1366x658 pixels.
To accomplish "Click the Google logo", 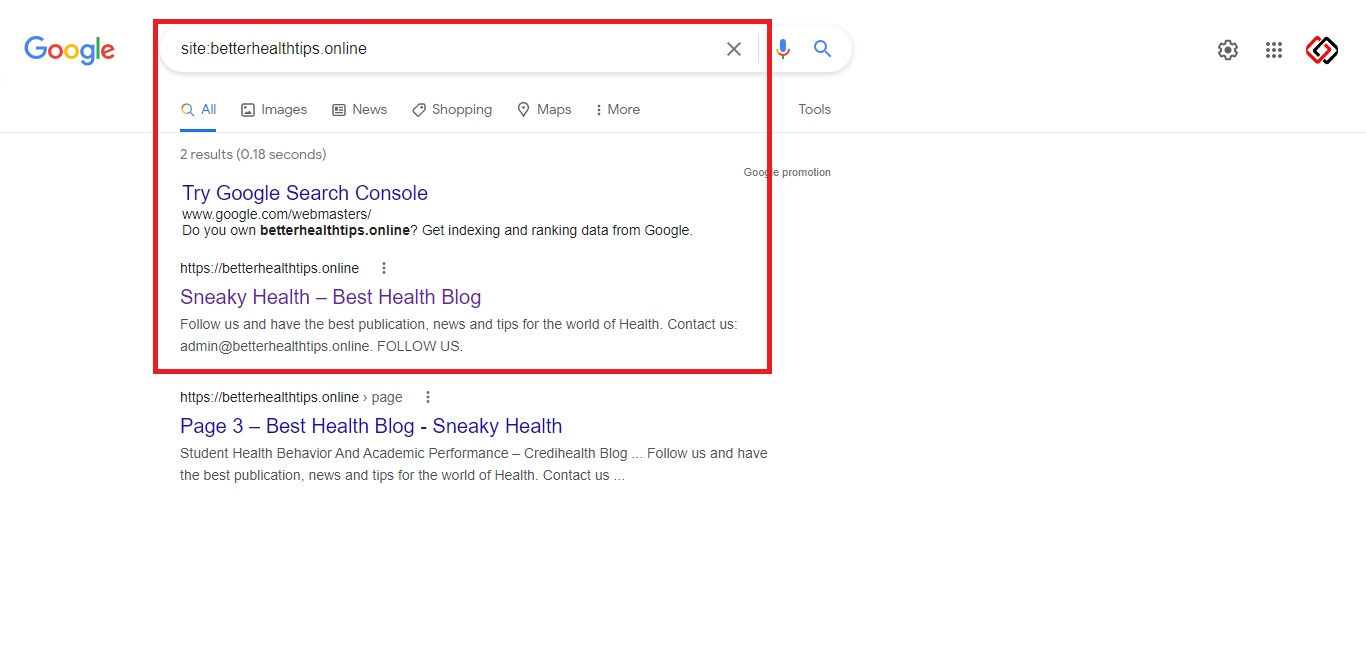I will coord(70,50).
